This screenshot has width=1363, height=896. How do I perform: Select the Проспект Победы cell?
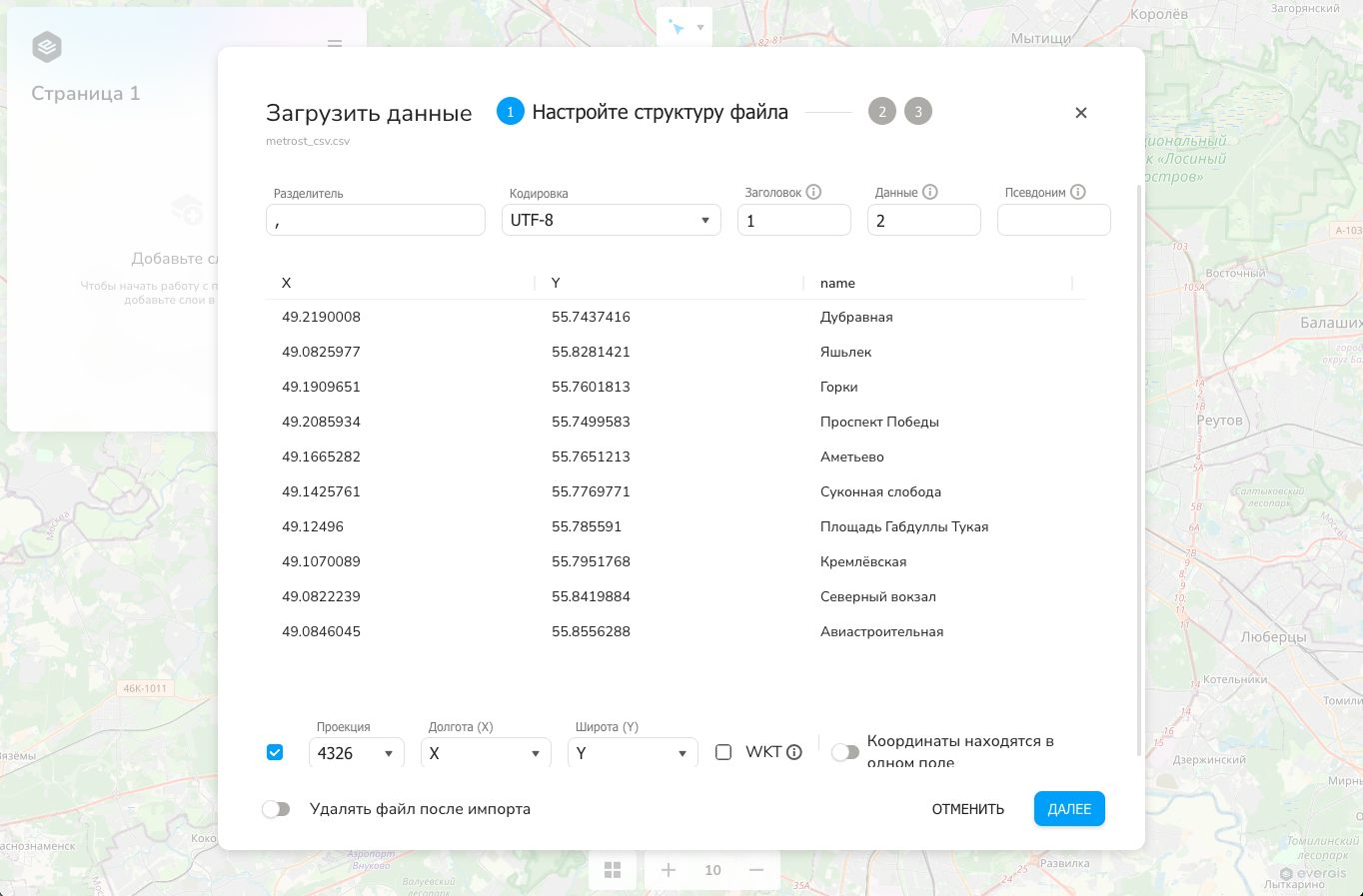click(x=879, y=422)
